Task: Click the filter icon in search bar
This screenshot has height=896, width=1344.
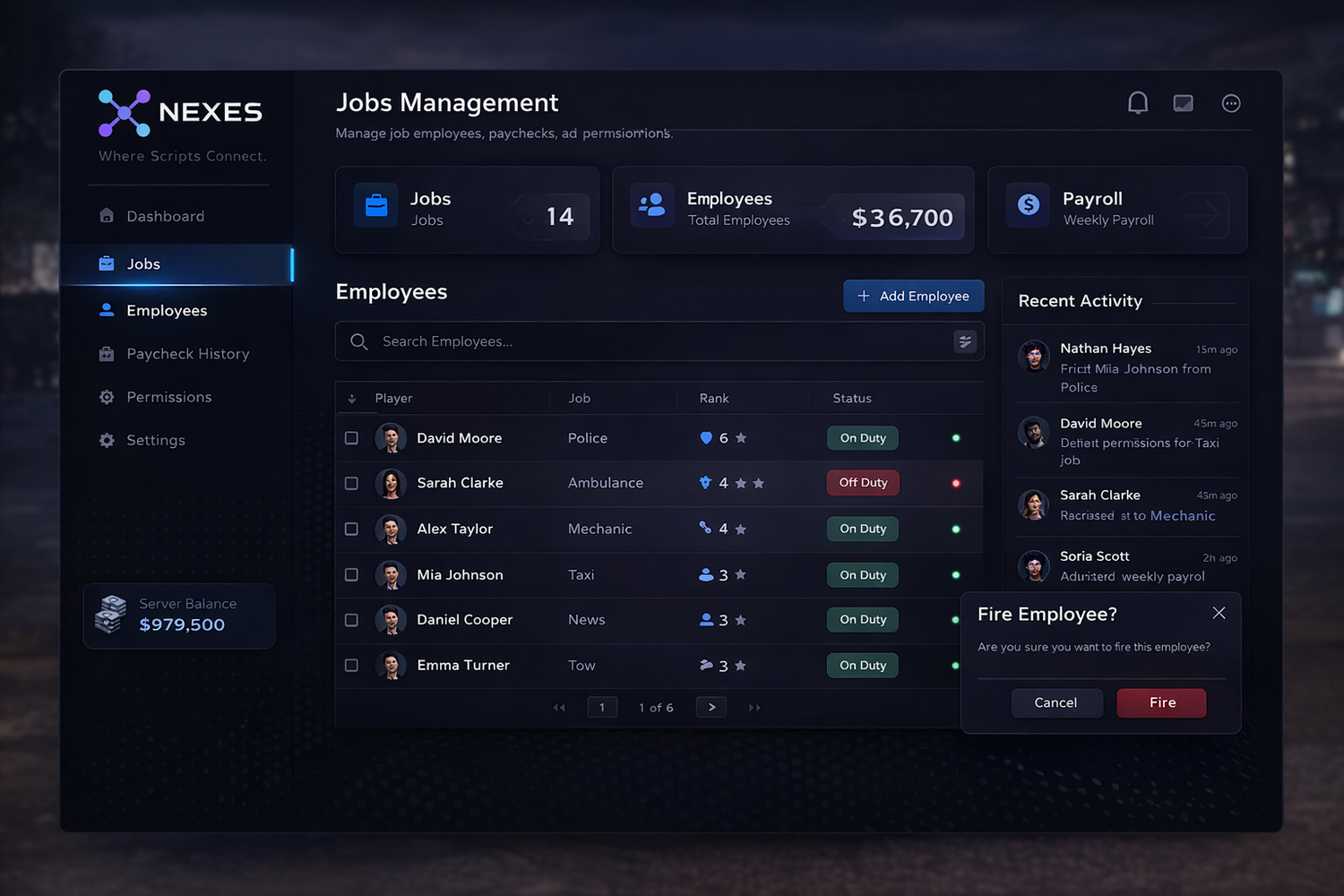Action: pos(965,341)
